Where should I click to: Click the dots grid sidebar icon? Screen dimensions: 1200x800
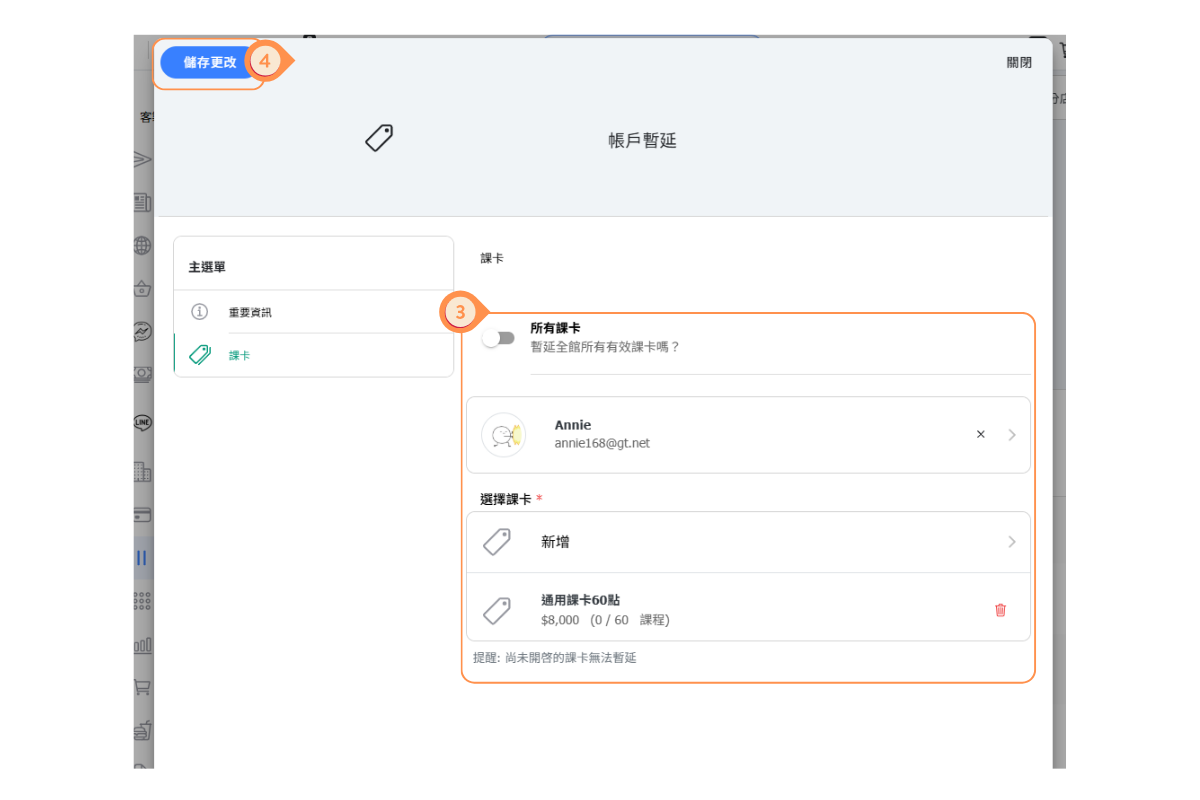pyautogui.click(x=142, y=601)
